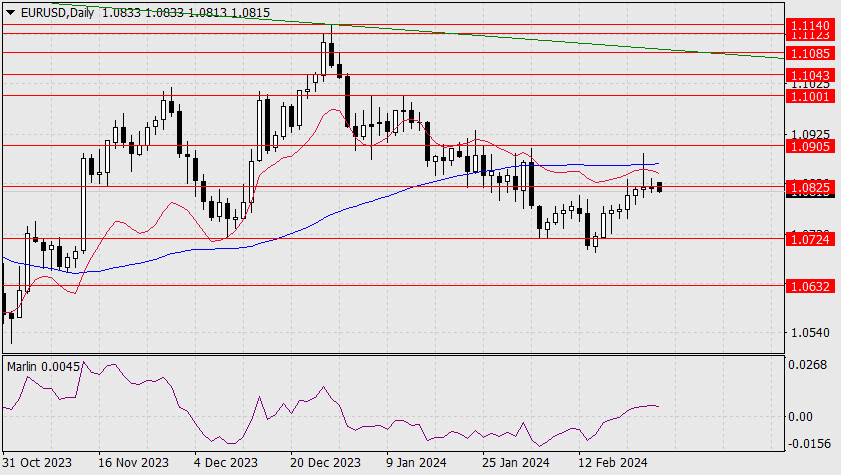
Task: Click the 9 Jan 2024 date label
Action: [x=416, y=463]
